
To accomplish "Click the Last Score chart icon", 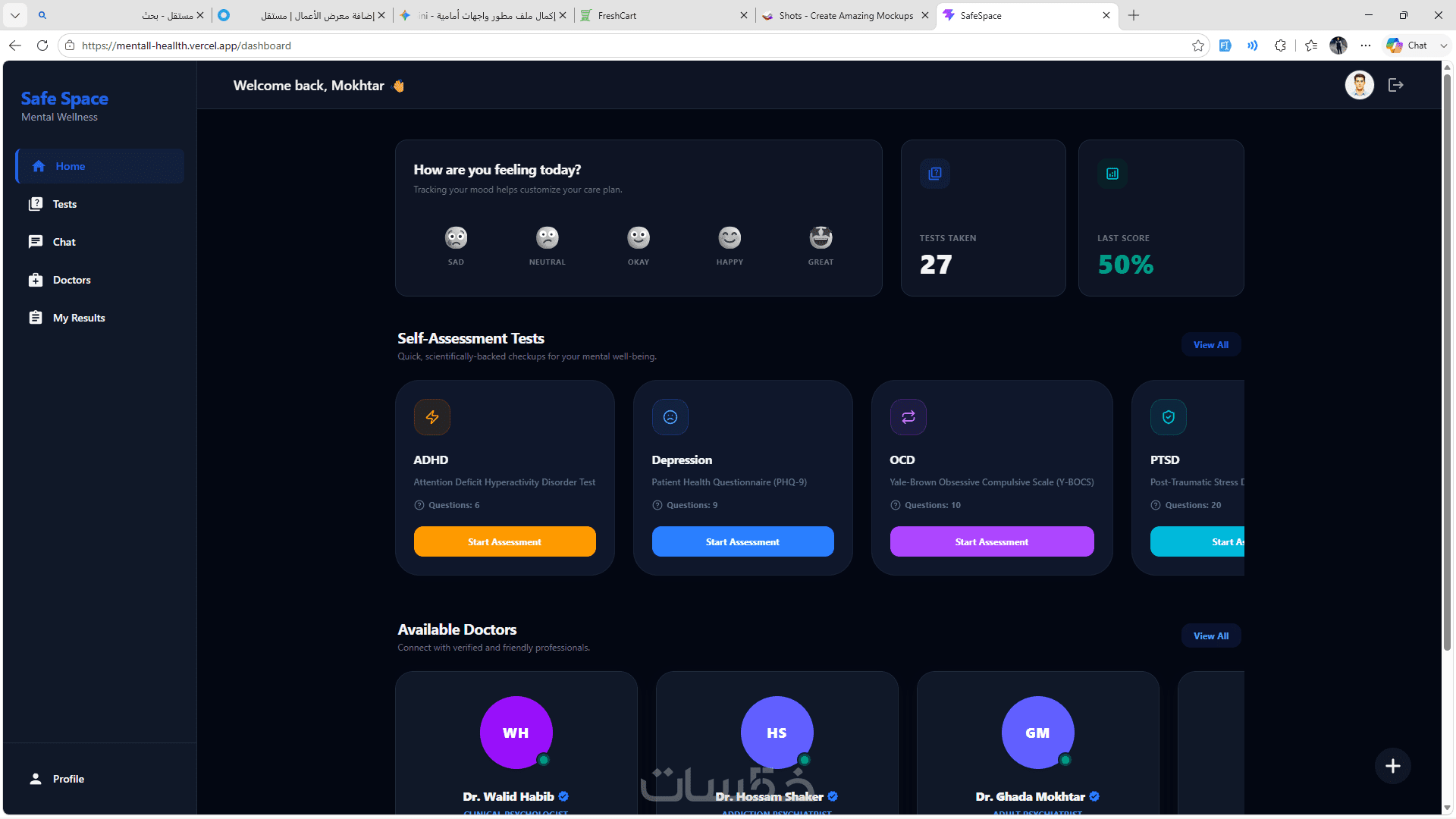I will click(1112, 174).
